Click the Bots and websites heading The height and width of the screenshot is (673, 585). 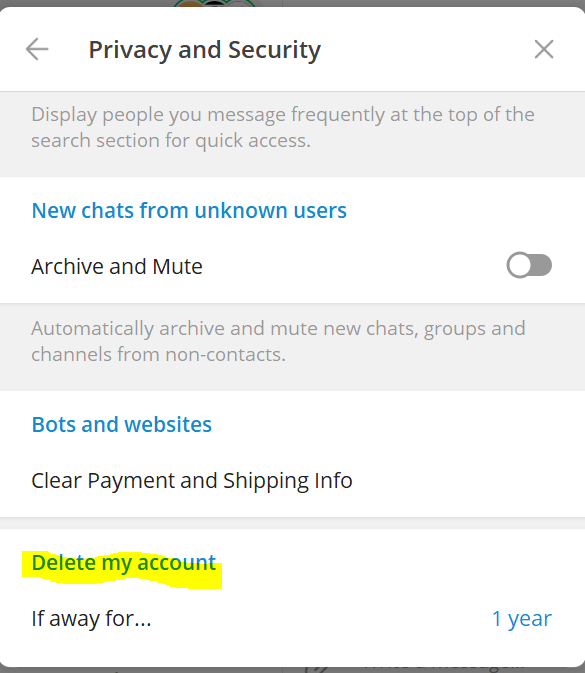click(122, 424)
